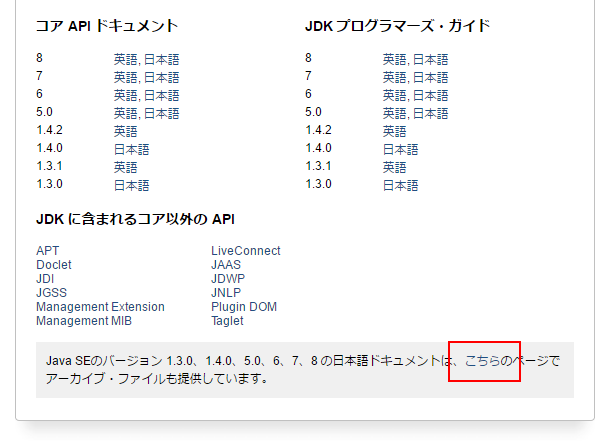604x446 pixels.
Task: Open 英語 link for Core API version 1.3.1
Action: (125, 167)
